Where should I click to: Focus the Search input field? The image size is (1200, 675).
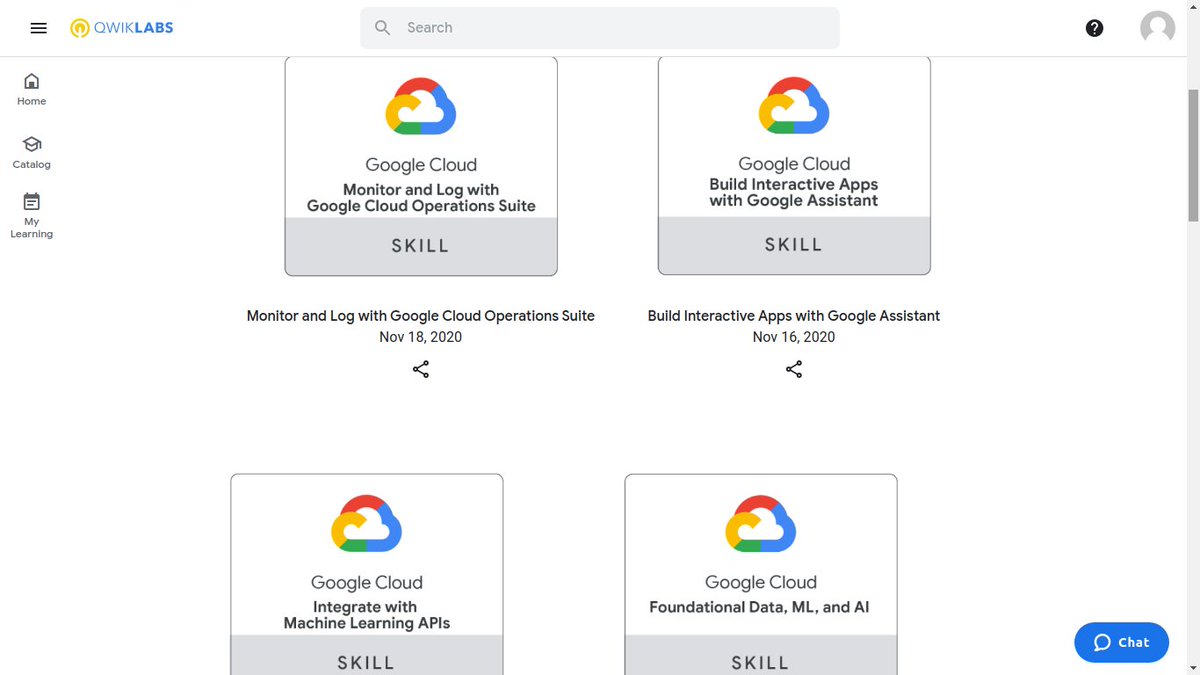click(600, 28)
